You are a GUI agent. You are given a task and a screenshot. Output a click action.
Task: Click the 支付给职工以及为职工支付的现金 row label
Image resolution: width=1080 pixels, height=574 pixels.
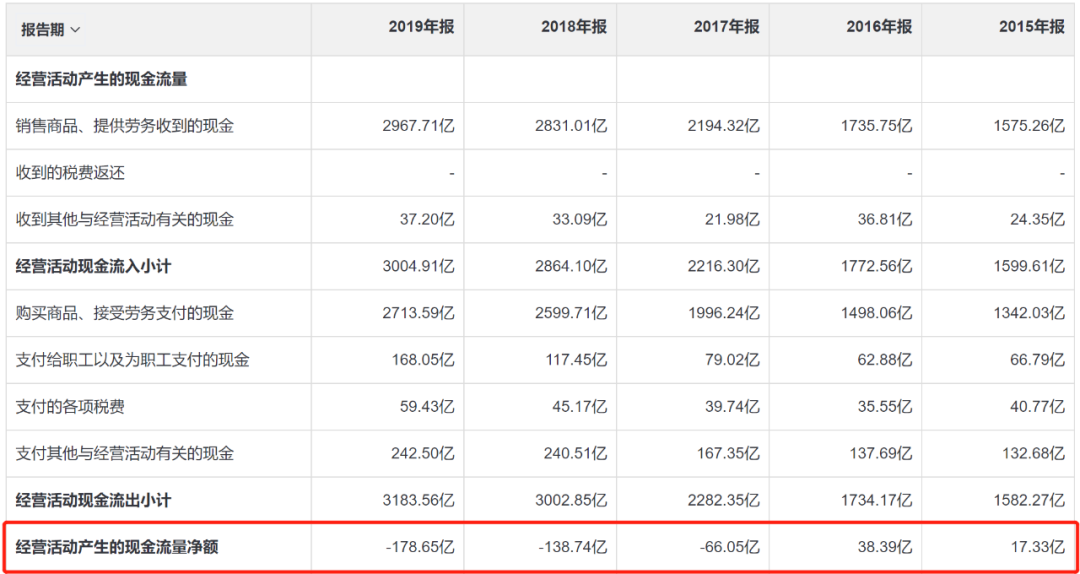pos(133,360)
